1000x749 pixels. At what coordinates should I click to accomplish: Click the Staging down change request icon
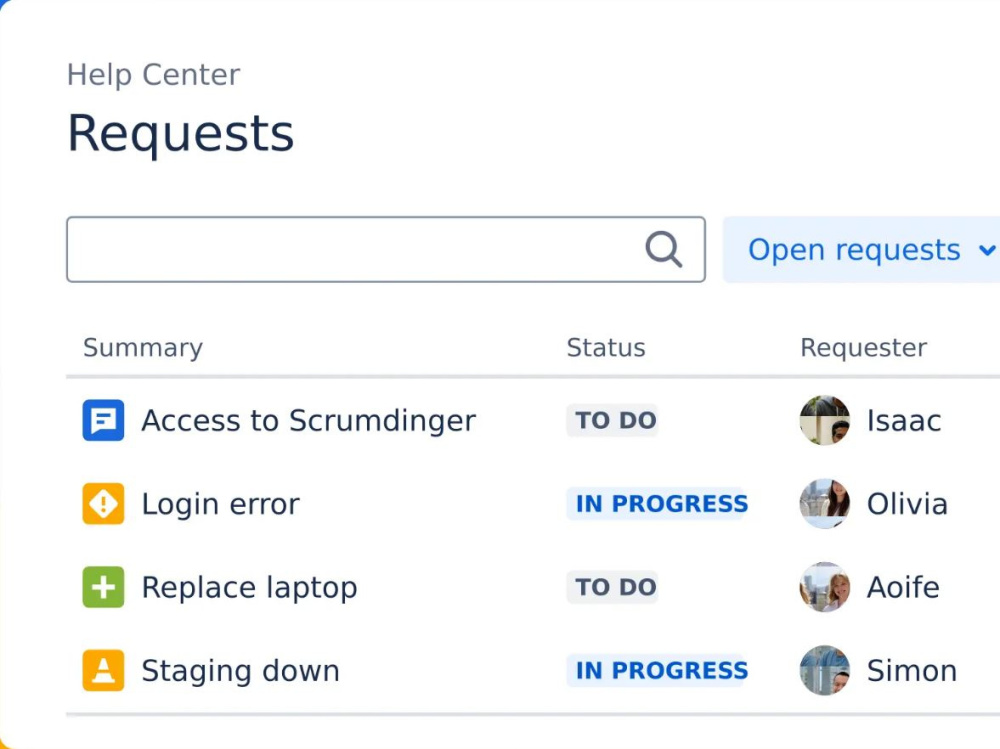(x=103, y=670)
